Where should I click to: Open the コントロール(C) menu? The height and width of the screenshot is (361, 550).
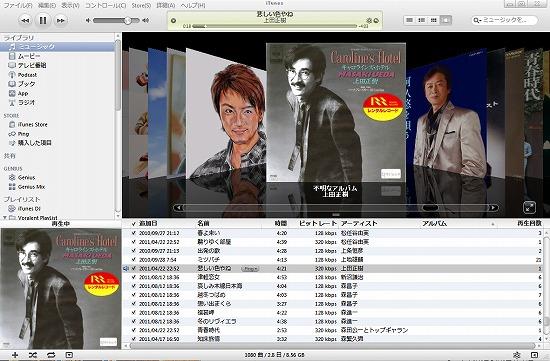(x=105, y=5)
